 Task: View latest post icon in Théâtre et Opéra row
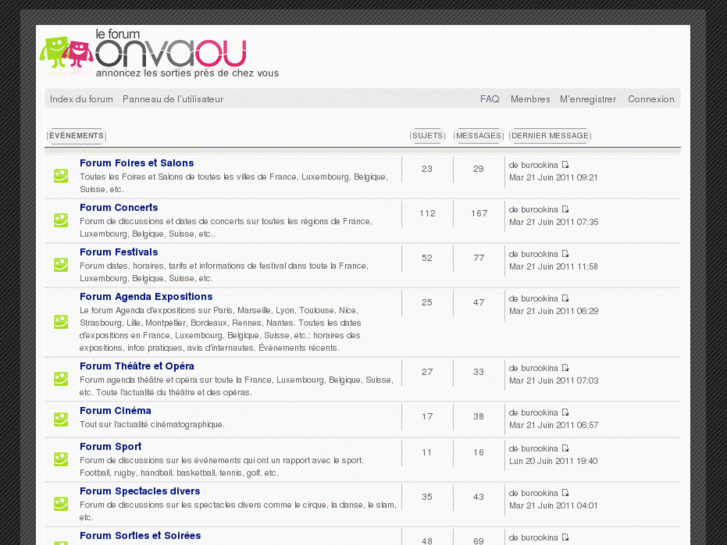coord(565,368)
